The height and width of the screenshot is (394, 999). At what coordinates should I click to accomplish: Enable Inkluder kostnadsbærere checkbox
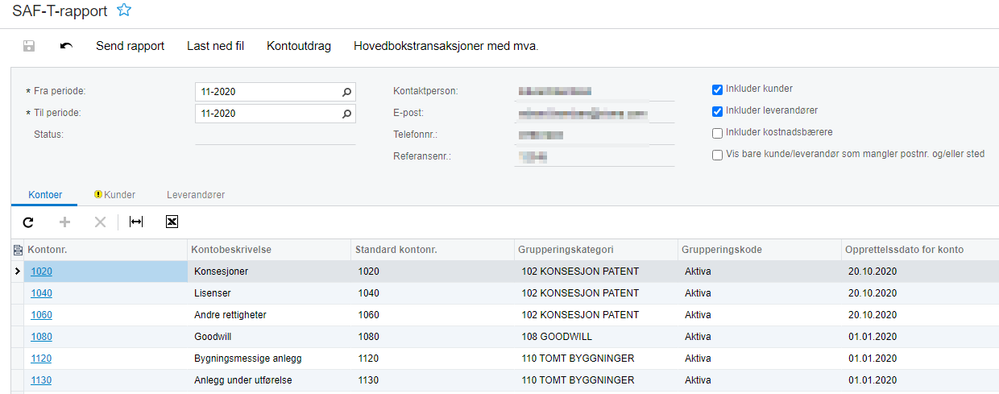717,133
